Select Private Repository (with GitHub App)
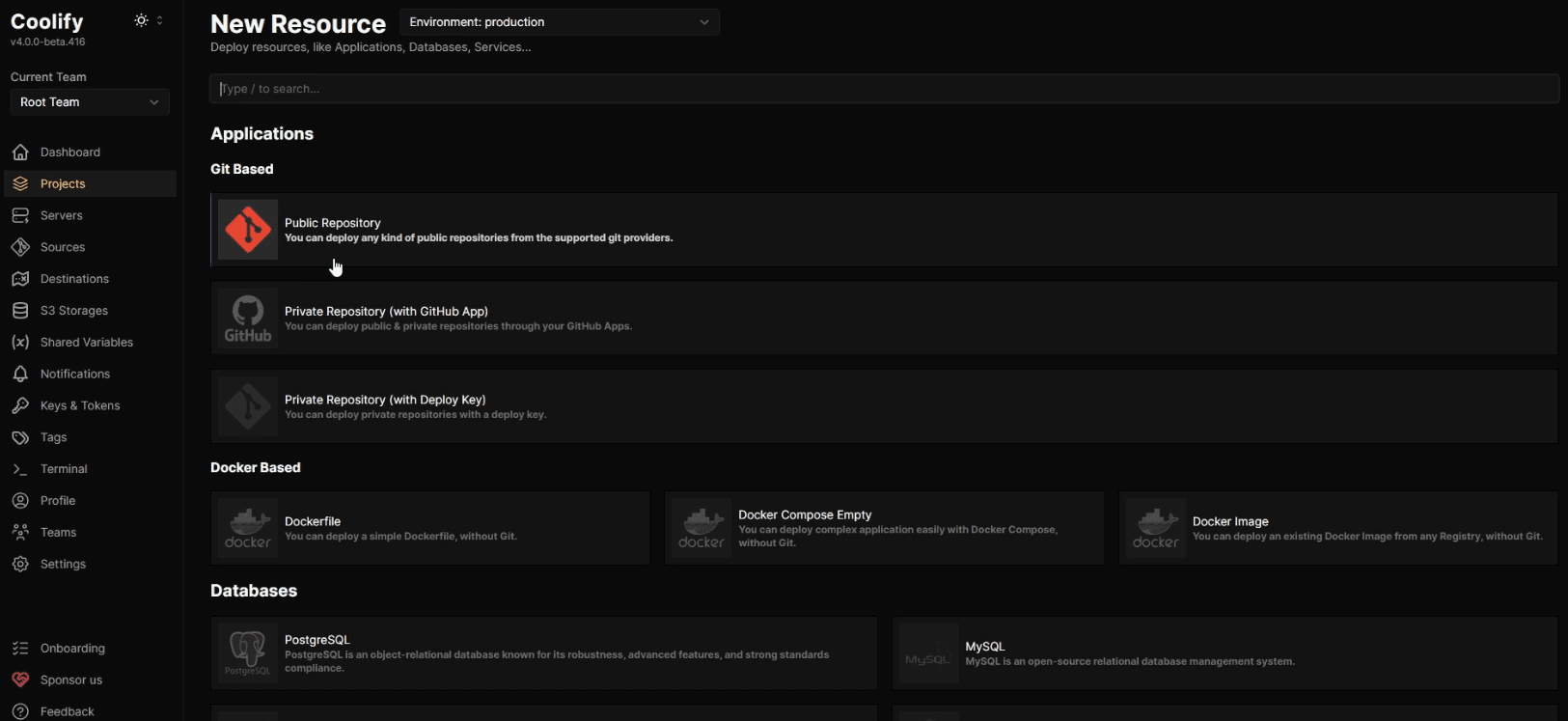The image size is (1568, 721). coord(884,319)
